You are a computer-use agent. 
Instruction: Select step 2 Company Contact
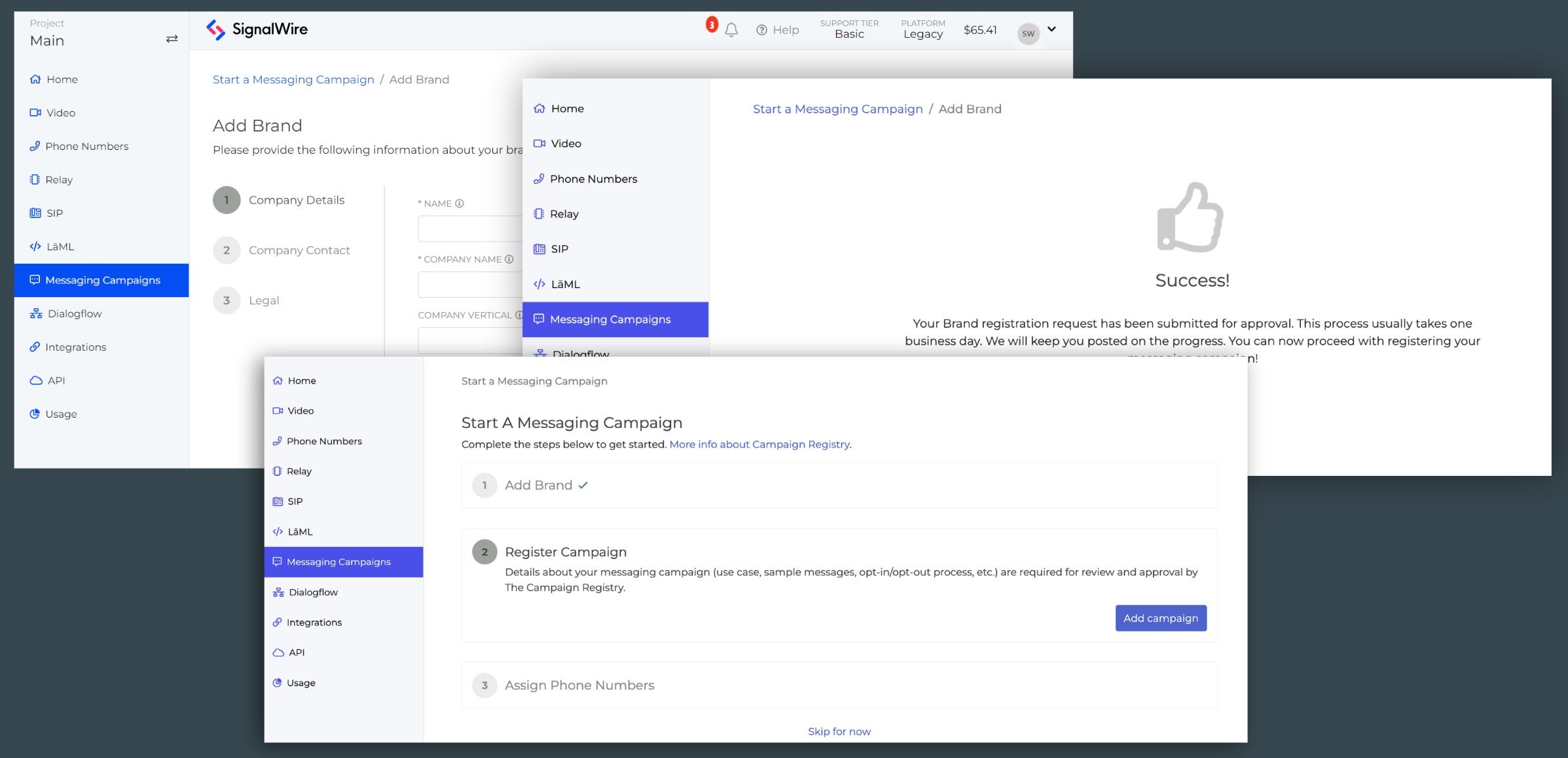point(282,250)
